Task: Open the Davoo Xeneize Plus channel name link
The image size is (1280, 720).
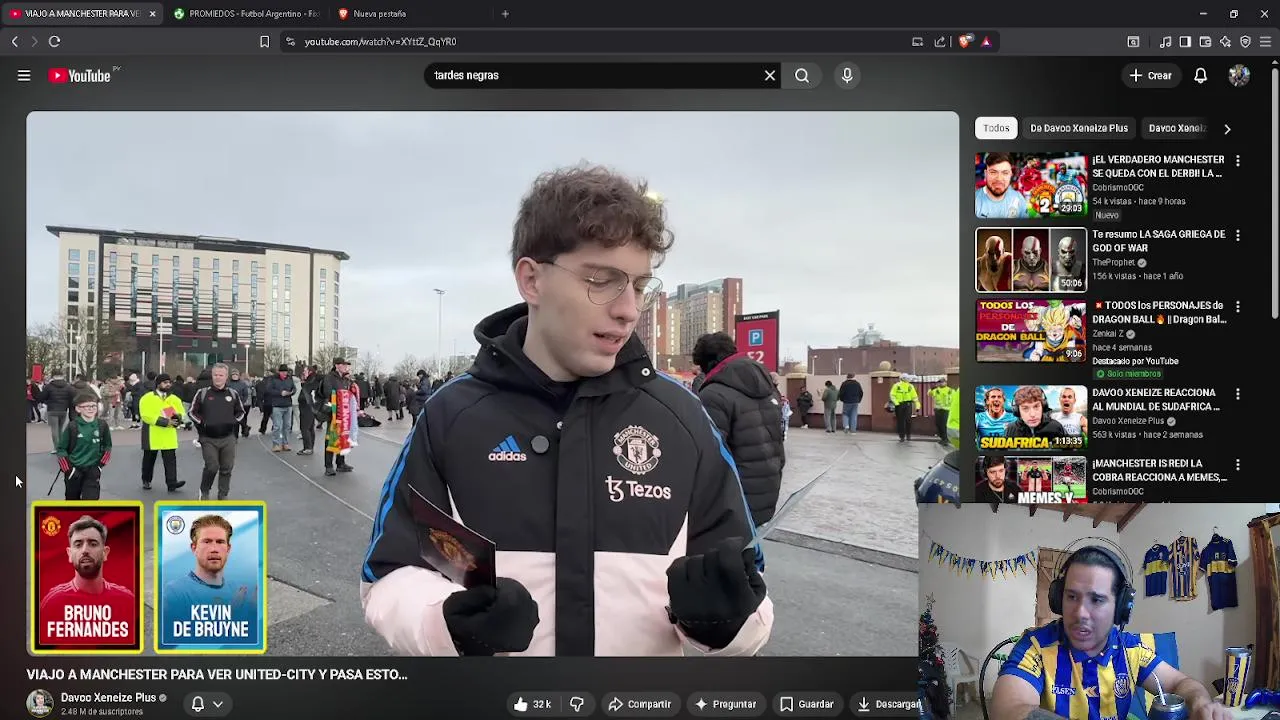Action: 108,697
